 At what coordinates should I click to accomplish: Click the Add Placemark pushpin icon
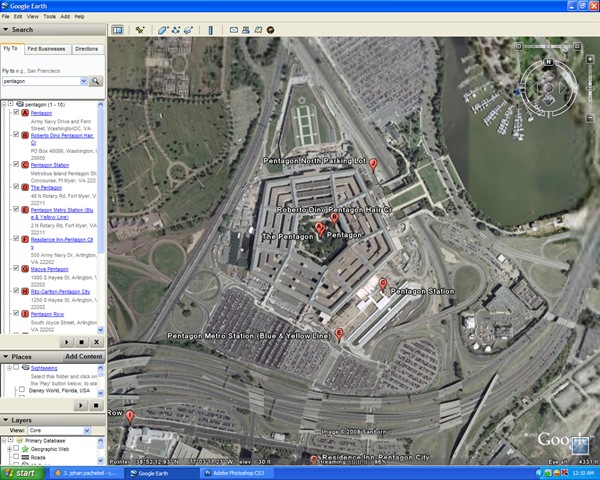(x=140, y=30)
